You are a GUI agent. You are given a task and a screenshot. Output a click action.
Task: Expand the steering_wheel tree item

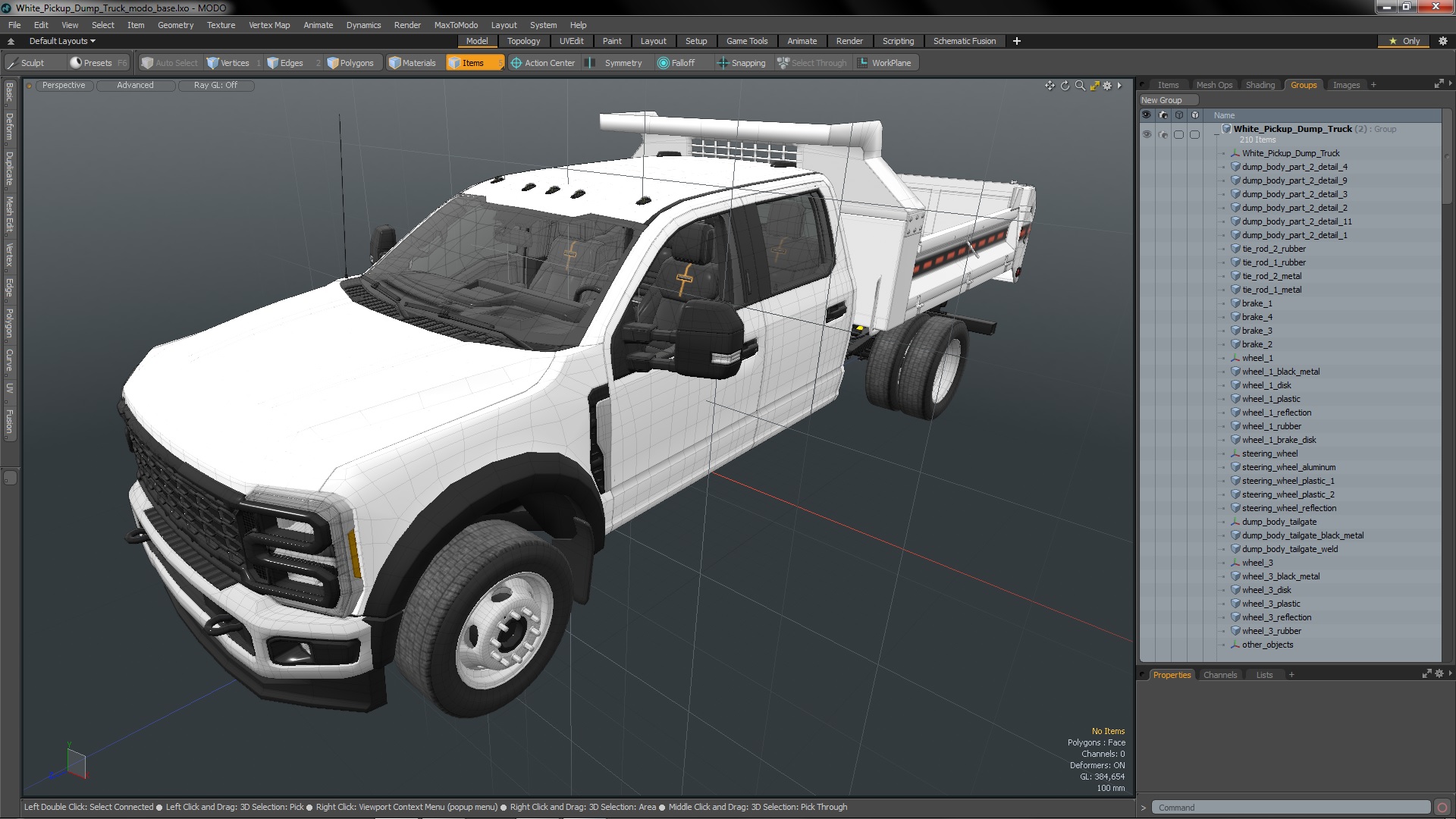[1223, 453]
